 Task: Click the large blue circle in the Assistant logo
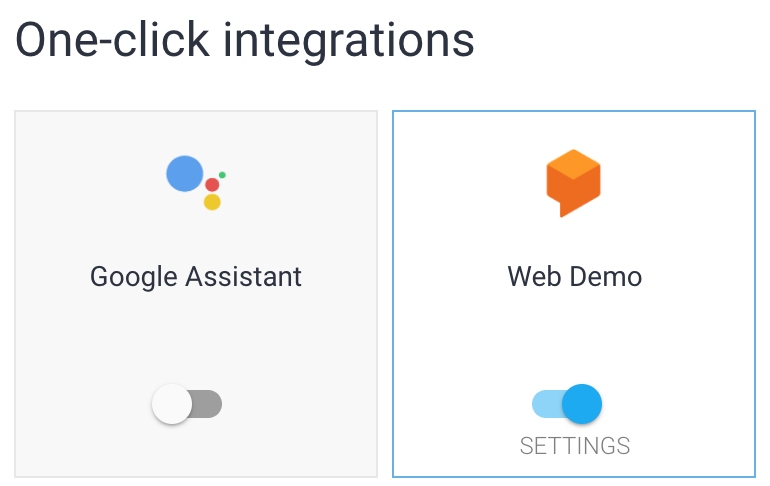[185, 174]
